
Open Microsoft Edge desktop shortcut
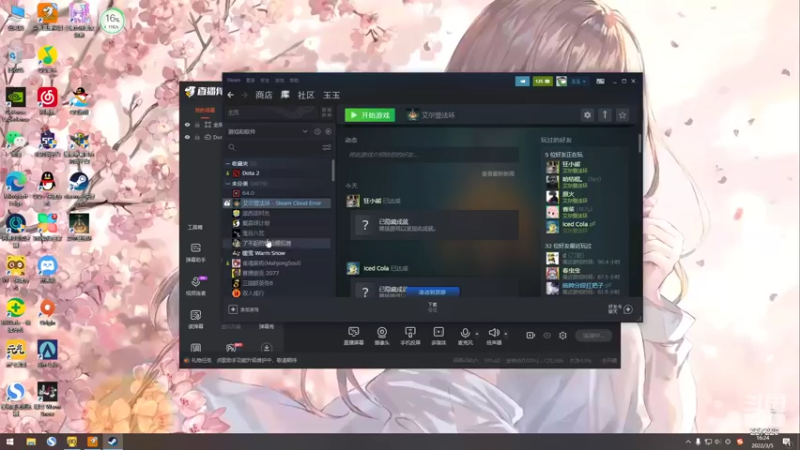coord(15,186)
